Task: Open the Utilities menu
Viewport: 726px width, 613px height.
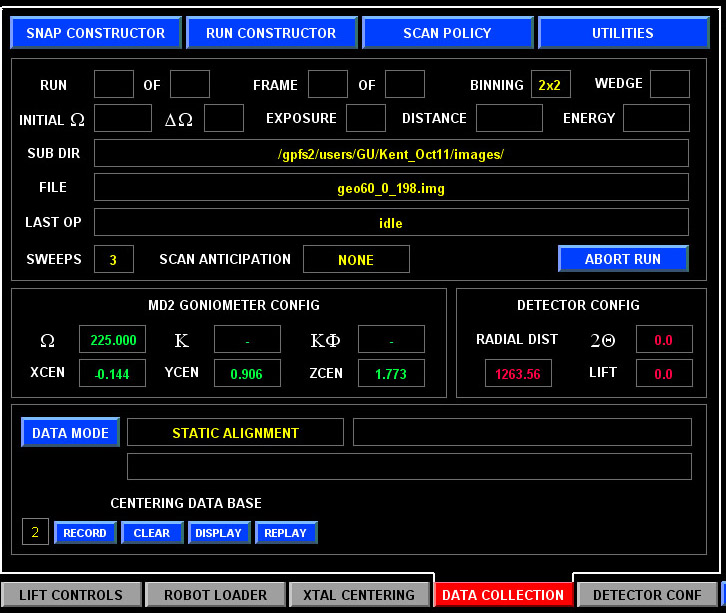Action: (x=622, y=33)
